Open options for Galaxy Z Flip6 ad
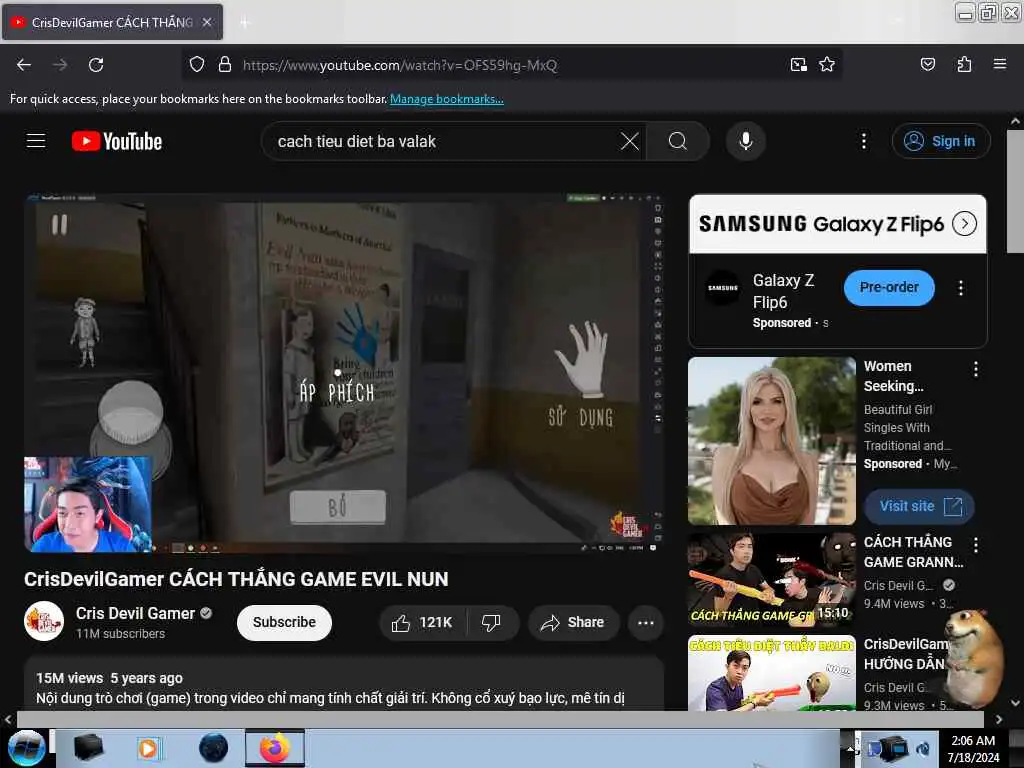 tap(960, 288)
